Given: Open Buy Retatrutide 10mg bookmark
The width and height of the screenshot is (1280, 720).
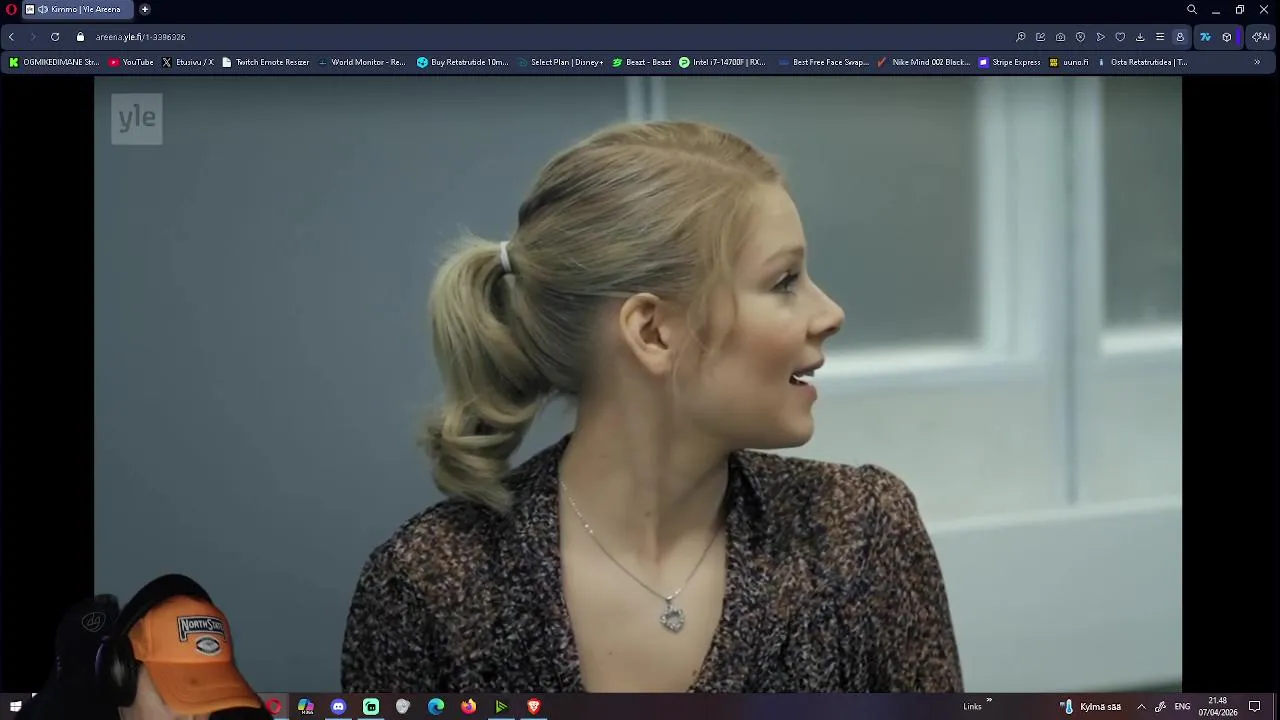Looking at the screenshot, I should 463,62.
